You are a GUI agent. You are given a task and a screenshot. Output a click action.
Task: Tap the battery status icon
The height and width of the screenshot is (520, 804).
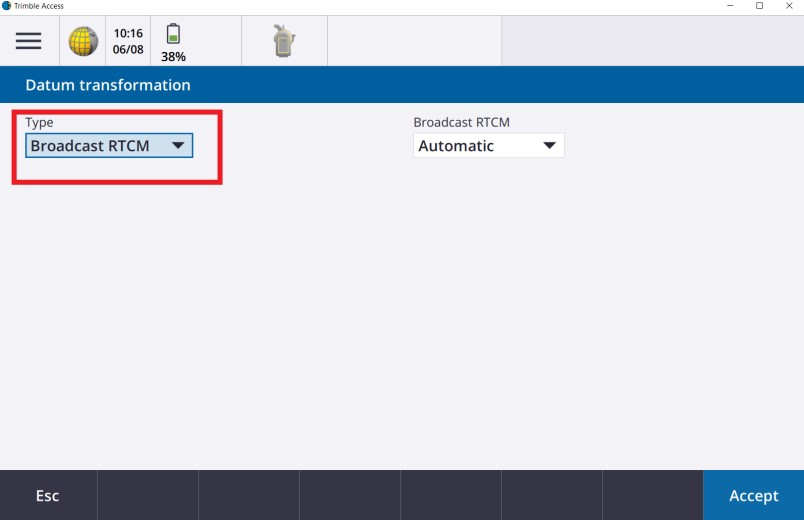(173, 34)
